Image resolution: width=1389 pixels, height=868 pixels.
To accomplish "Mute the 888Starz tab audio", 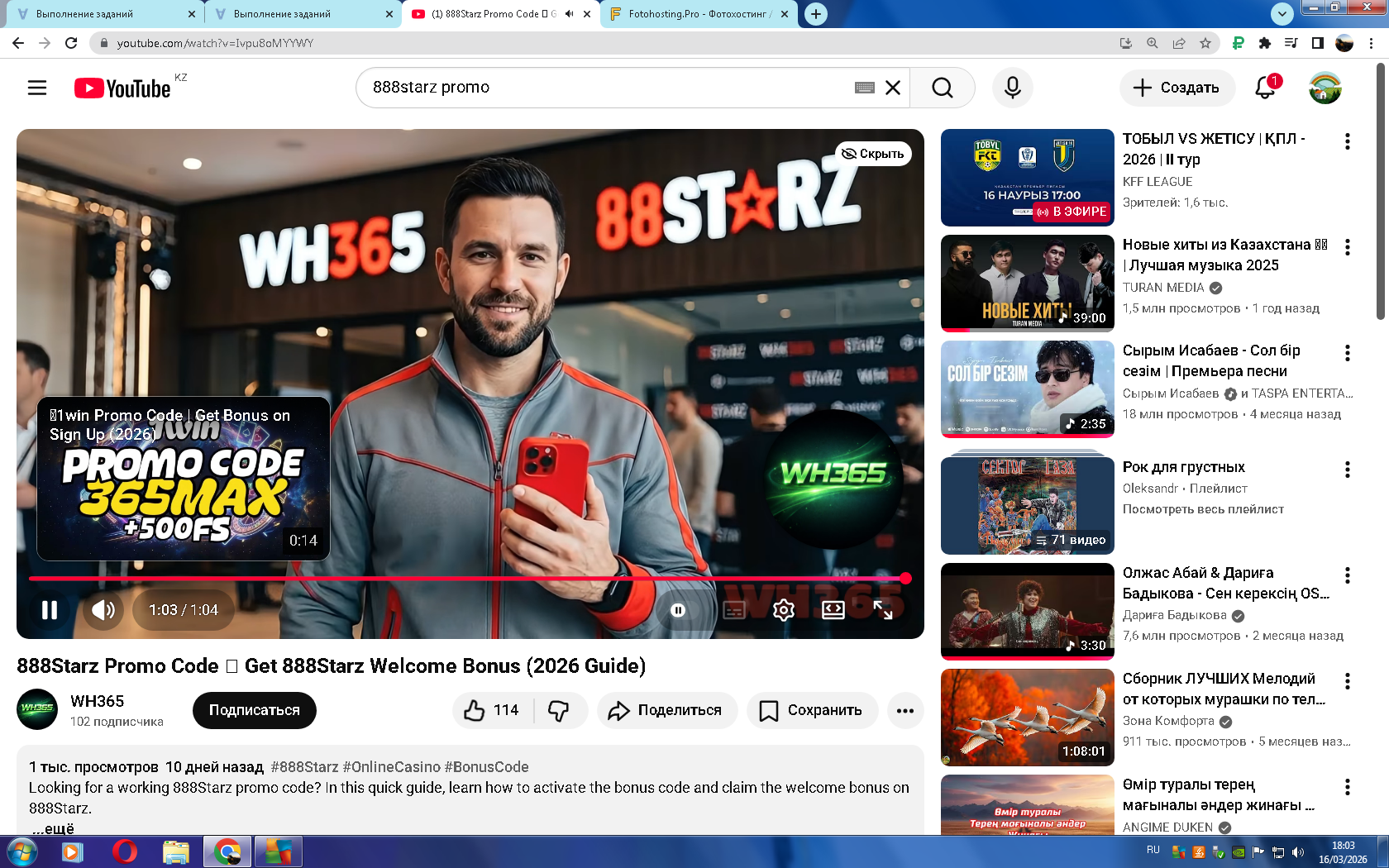I will point(570,14).
